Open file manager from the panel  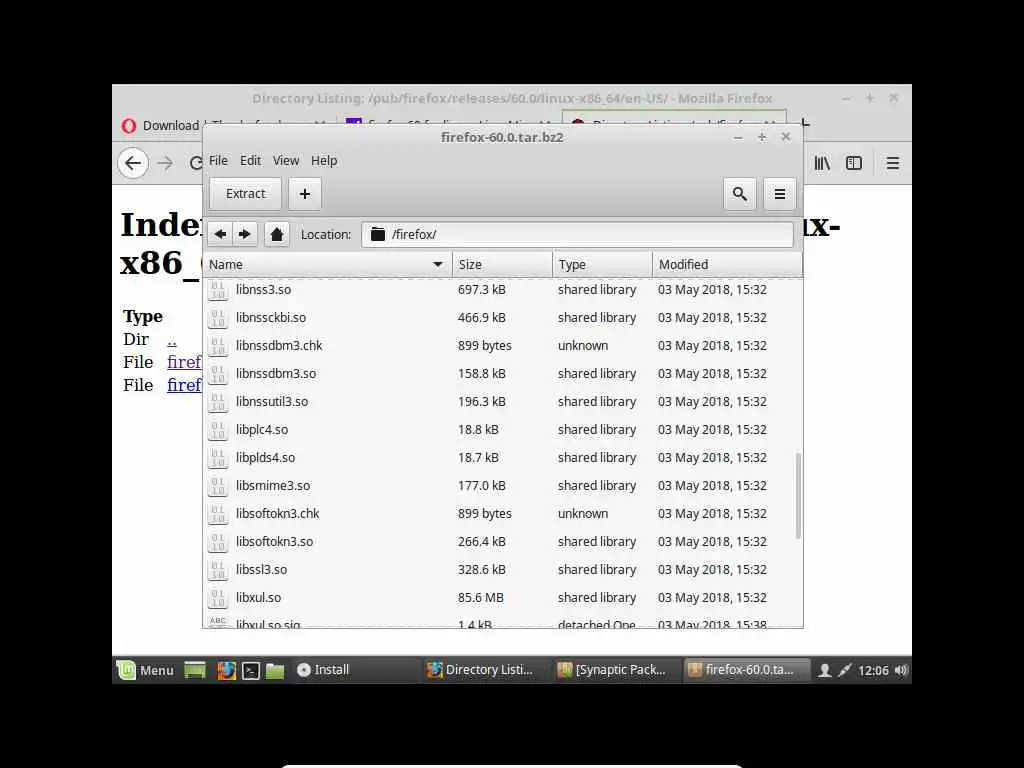pyautogui.click(x=275, y=670)
